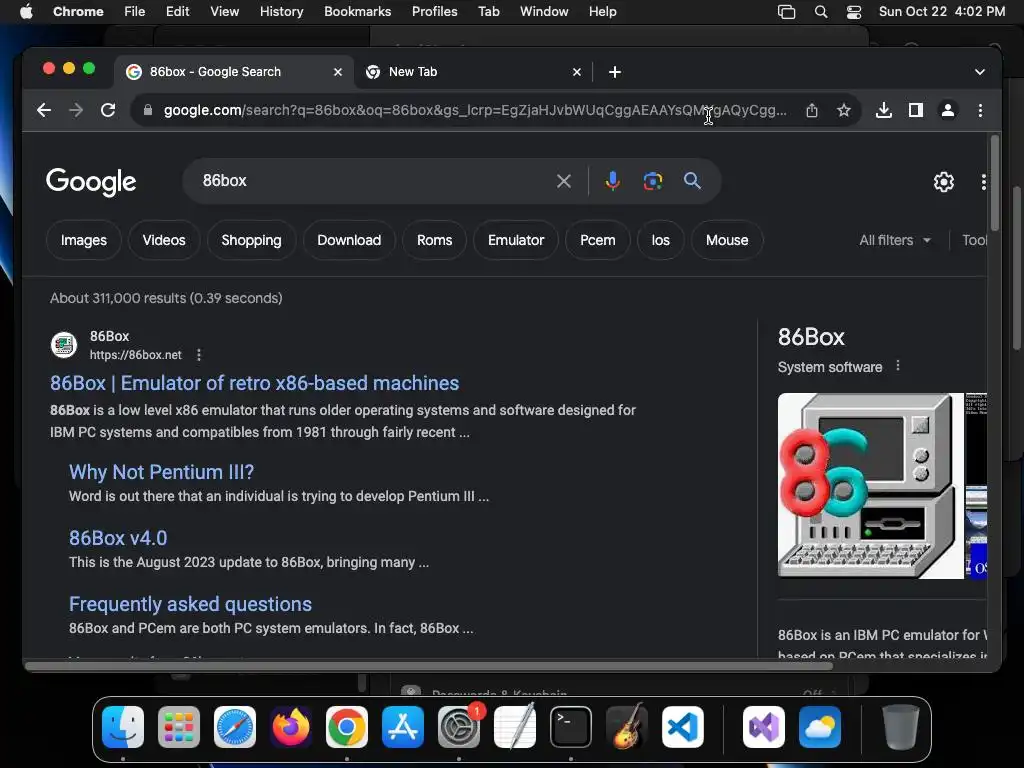Apply the Emulator search chip

[x=516, y=240]
